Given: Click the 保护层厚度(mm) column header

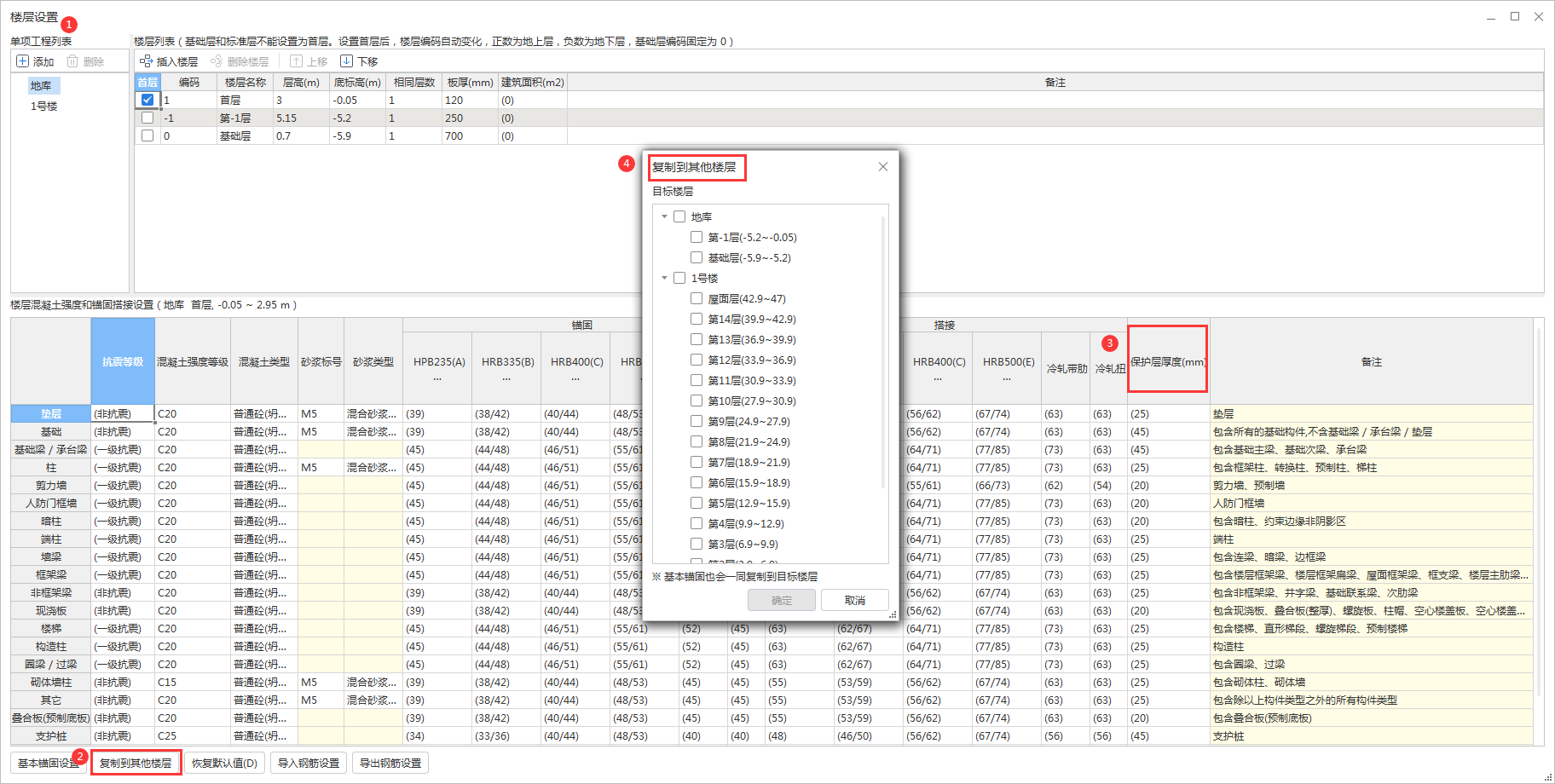Looking at the screenshot, I should (x=1168, y=361).
